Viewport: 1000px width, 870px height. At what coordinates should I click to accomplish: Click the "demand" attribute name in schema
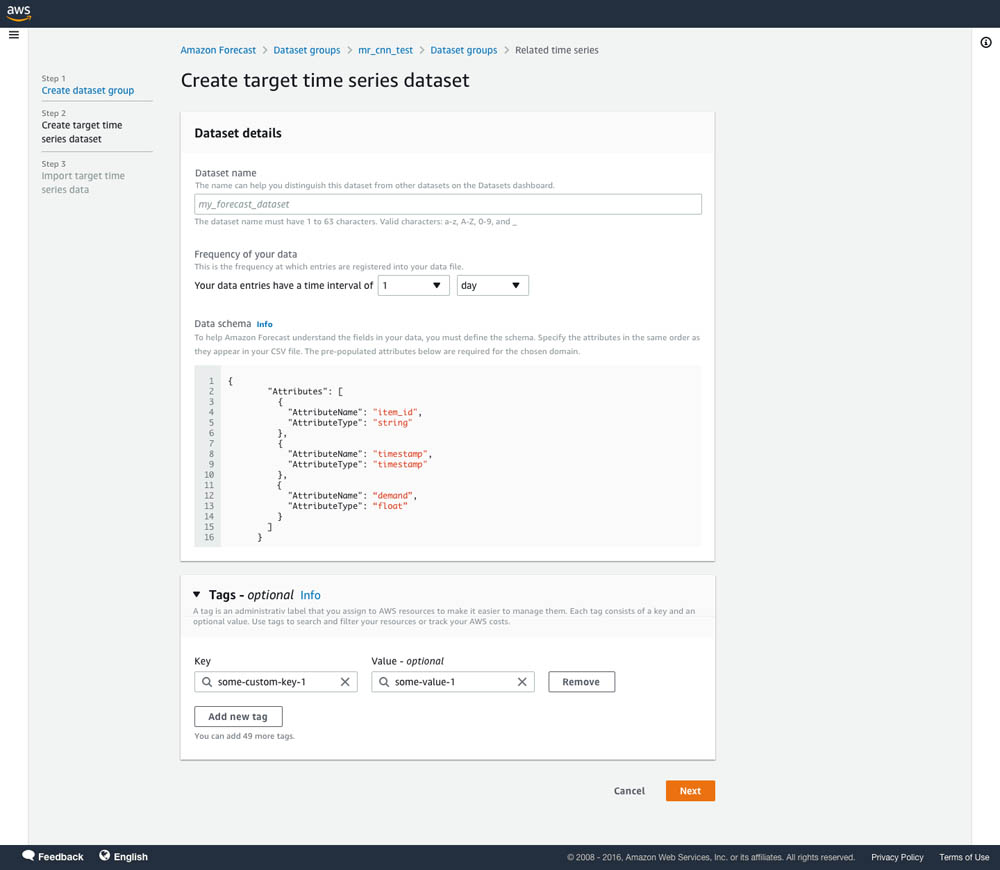pyautogui.click(x=393, y=496)
